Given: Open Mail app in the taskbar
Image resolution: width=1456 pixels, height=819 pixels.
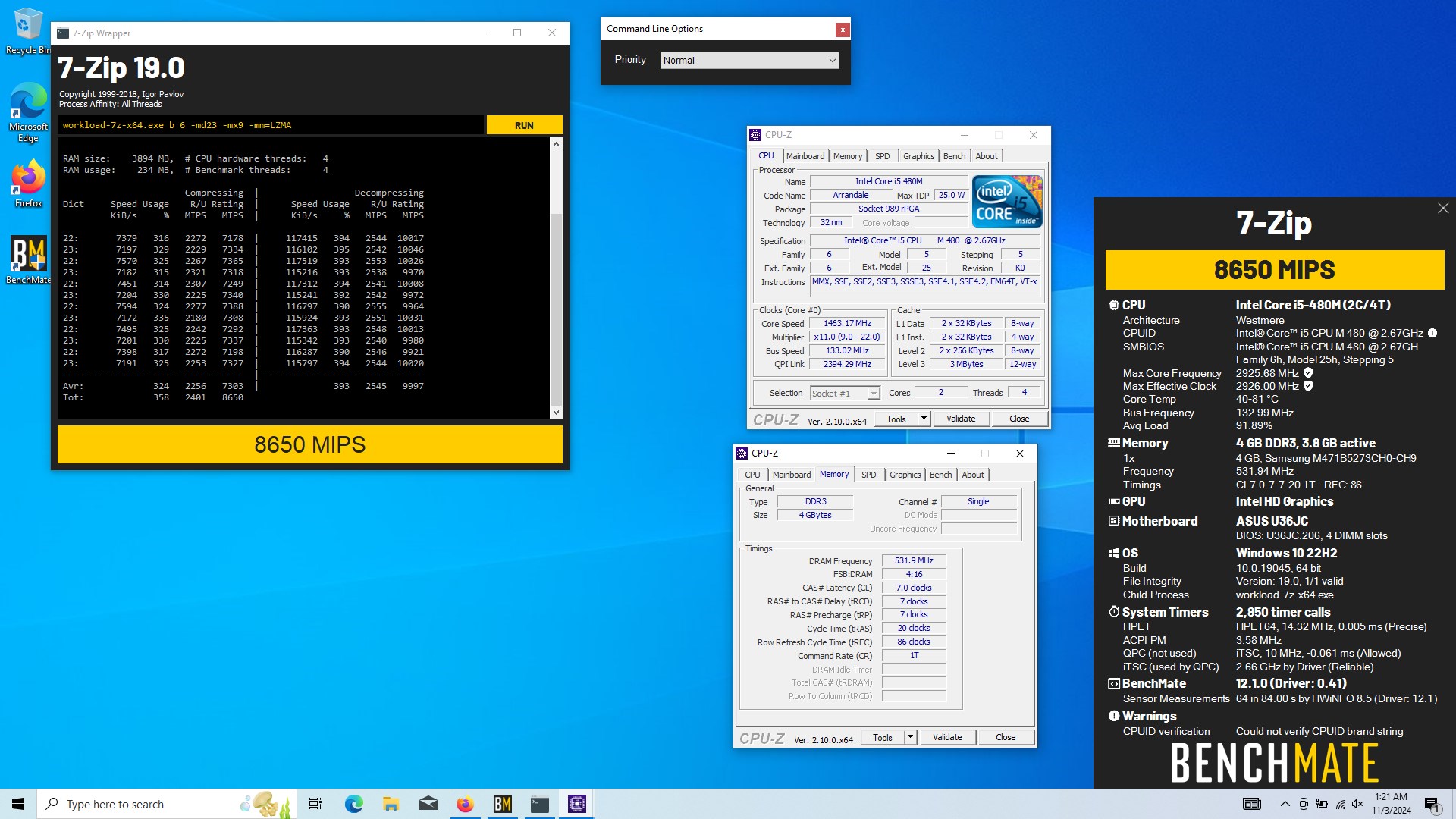Looking at the screenshot, I should [x=428, y=804].
